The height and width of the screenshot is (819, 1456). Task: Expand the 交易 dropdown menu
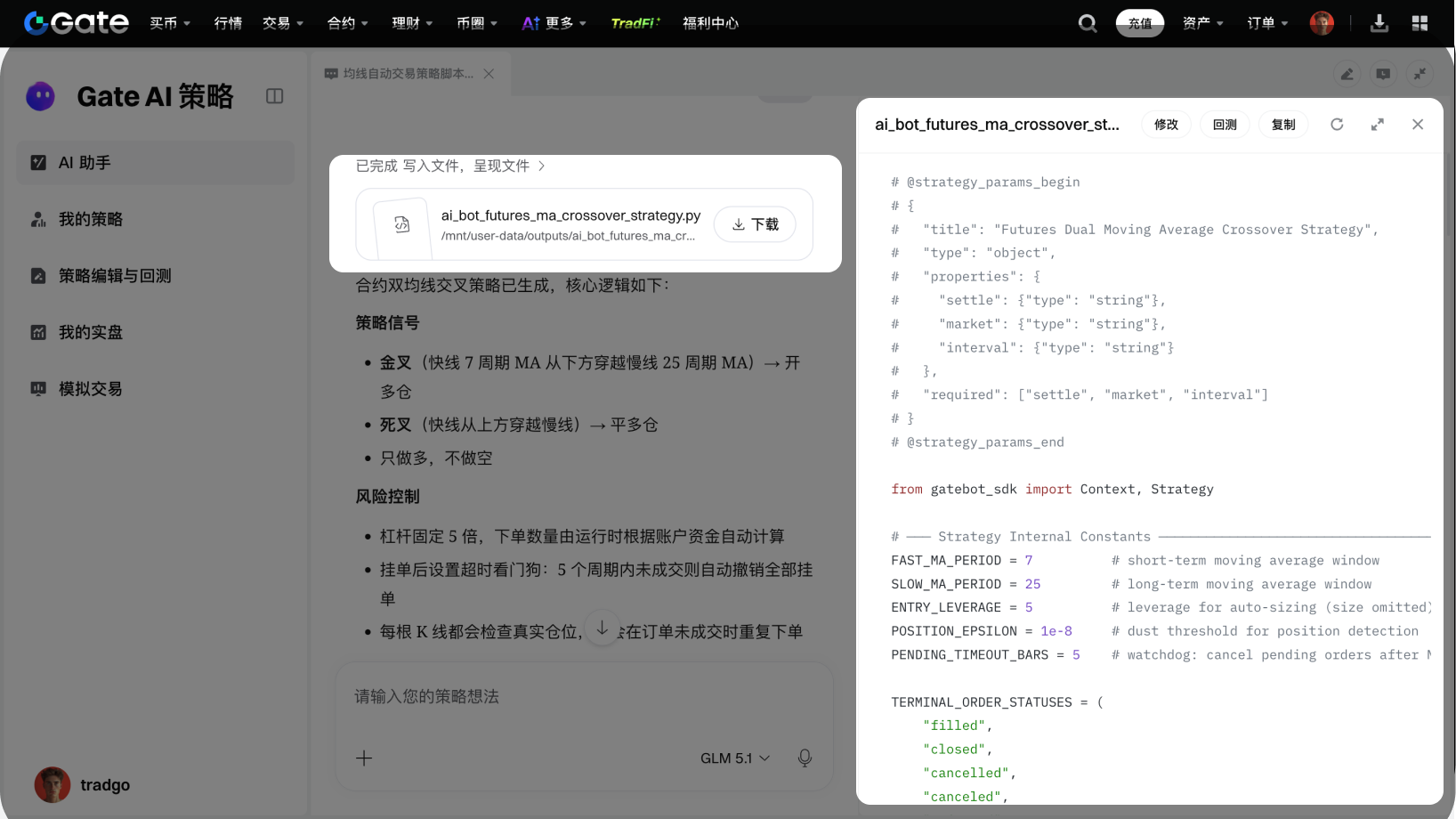point(283,23)
